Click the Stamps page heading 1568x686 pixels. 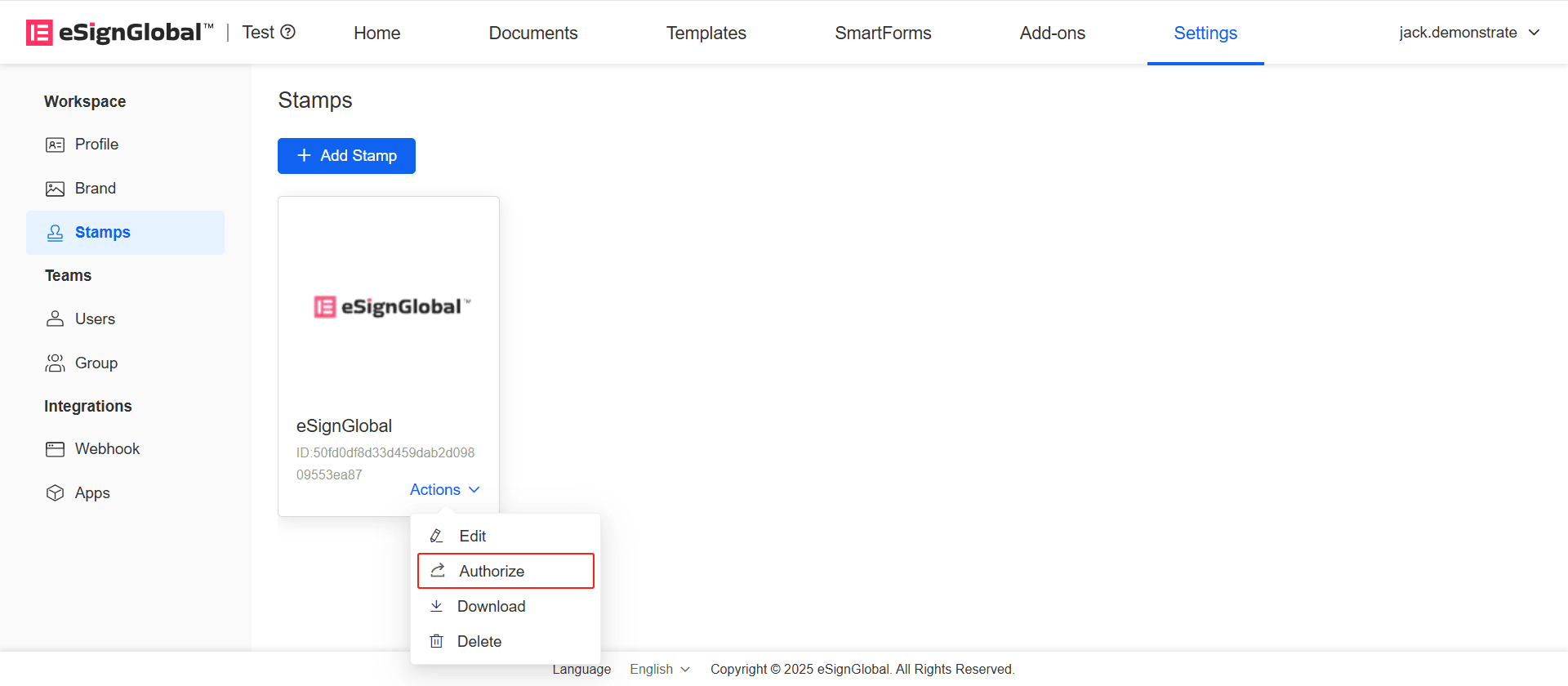pyautogui.click(x=315, y=100)
